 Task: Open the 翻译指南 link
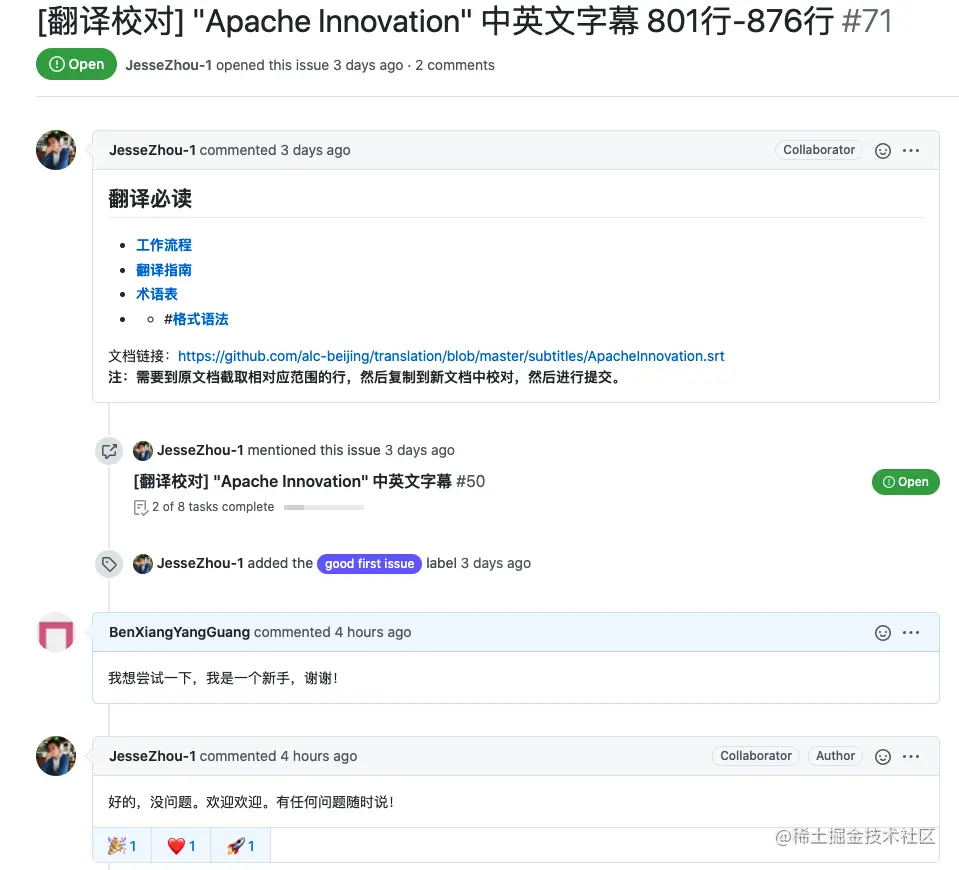pyautogui.click(x=164, y=270)
